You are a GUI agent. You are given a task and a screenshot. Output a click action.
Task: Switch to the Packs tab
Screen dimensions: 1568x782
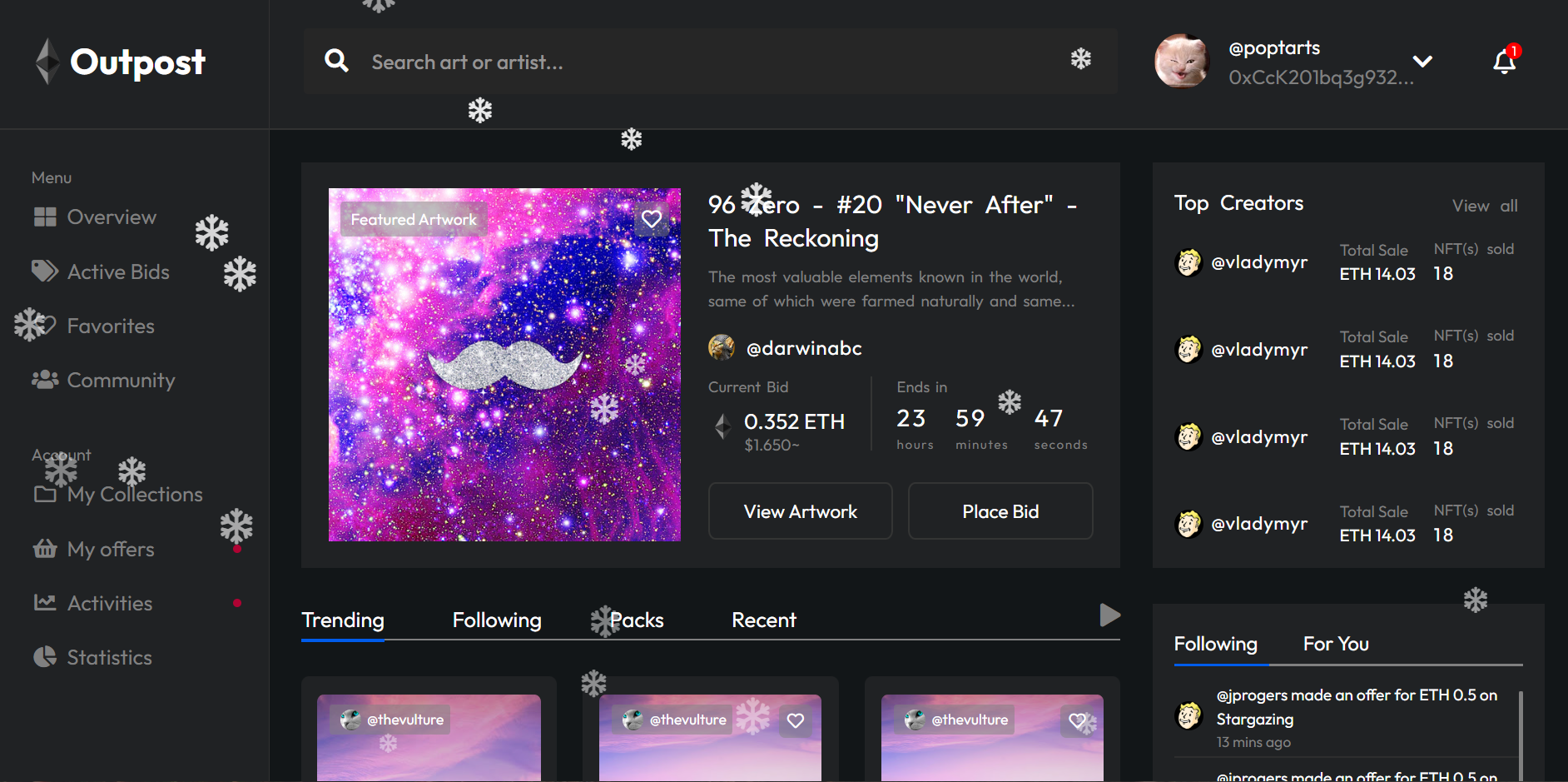637,620
